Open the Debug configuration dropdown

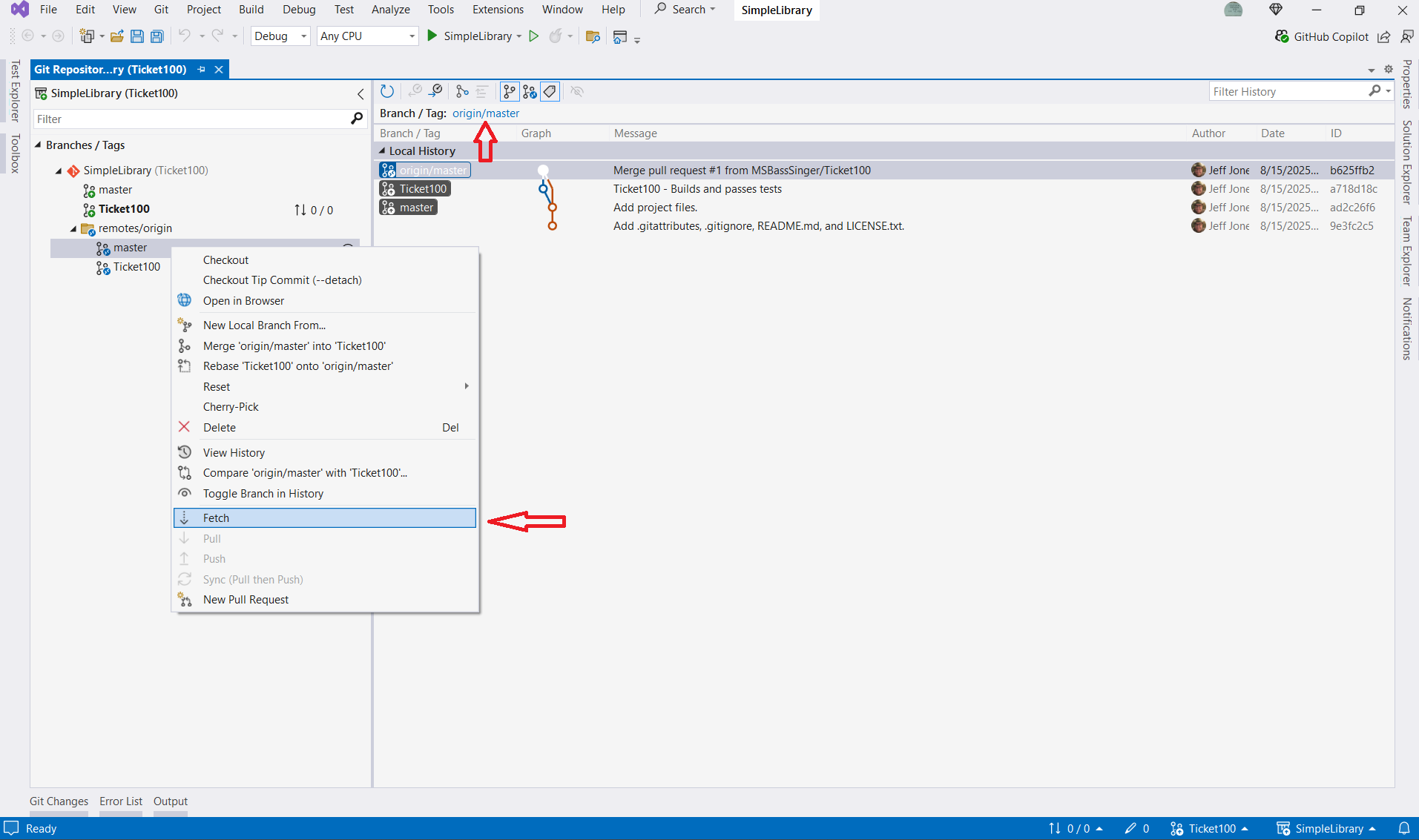pyautogui.click(x=280, y=36)
